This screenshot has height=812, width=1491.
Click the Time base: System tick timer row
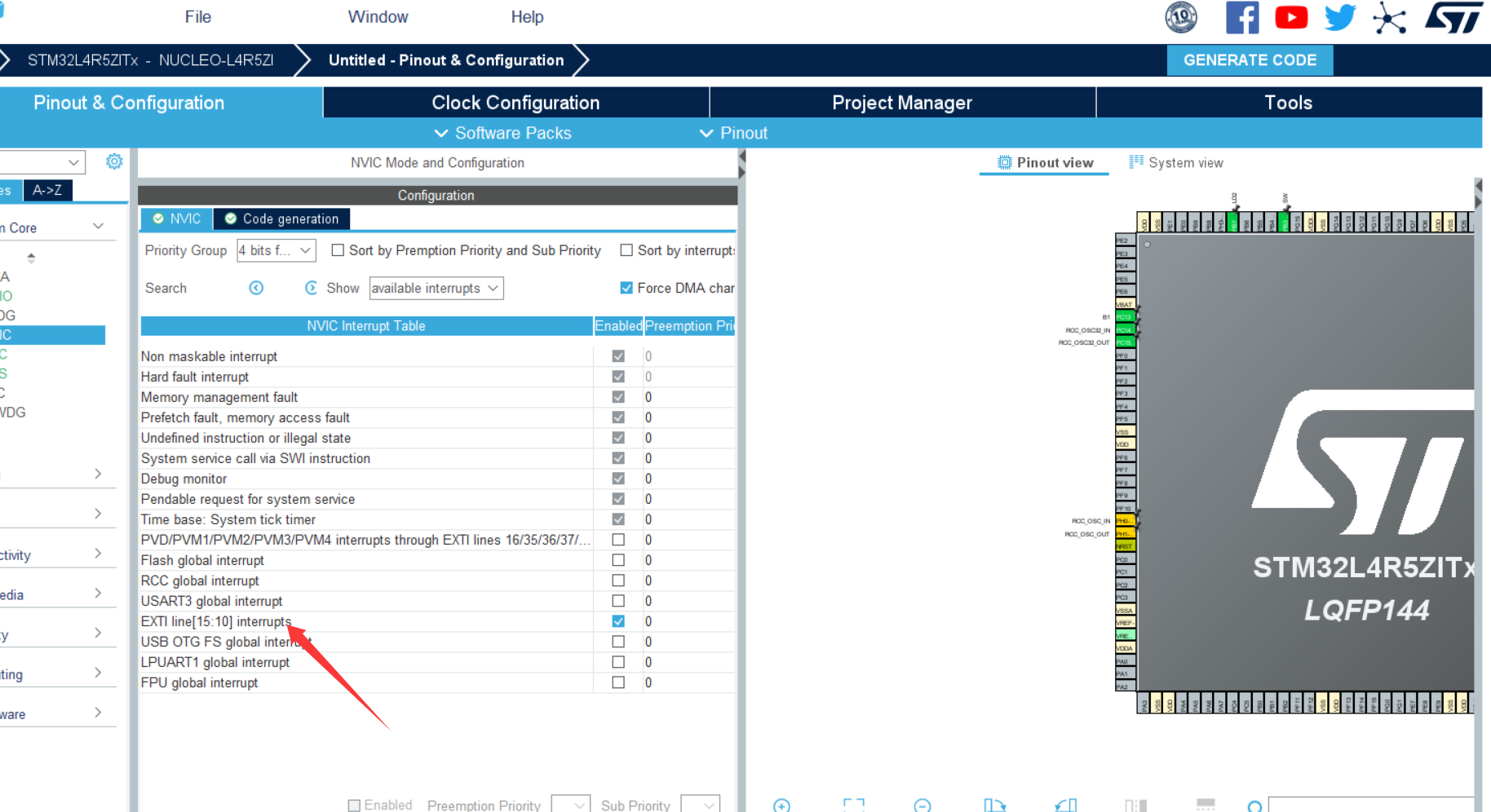(437, 519)
